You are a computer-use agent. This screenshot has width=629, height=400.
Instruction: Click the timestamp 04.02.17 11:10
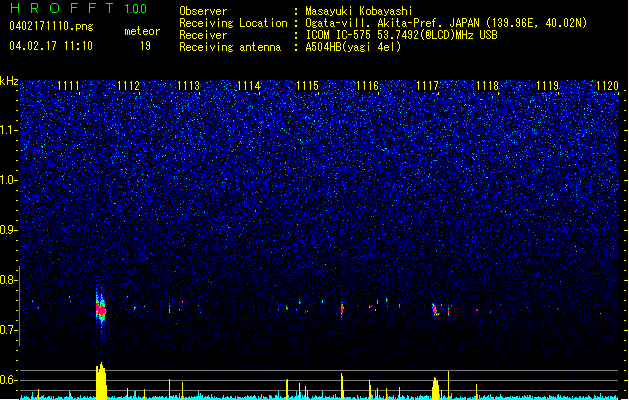tap(51, 46)
